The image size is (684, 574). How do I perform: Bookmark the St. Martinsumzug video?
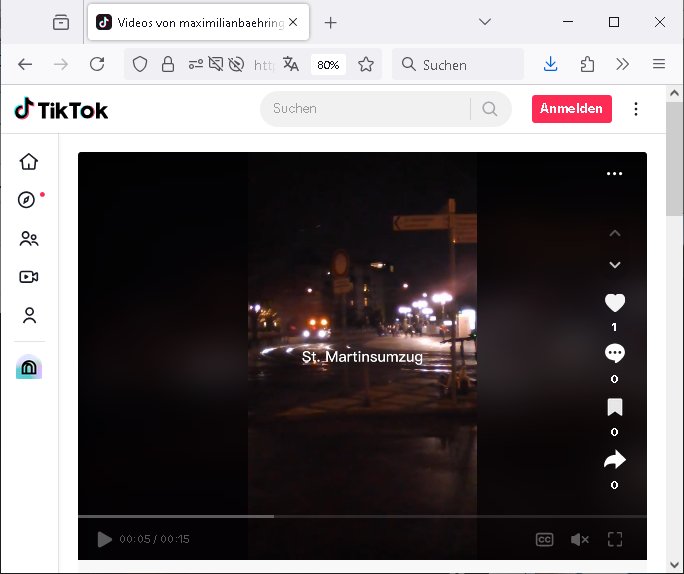pos(614,407)
